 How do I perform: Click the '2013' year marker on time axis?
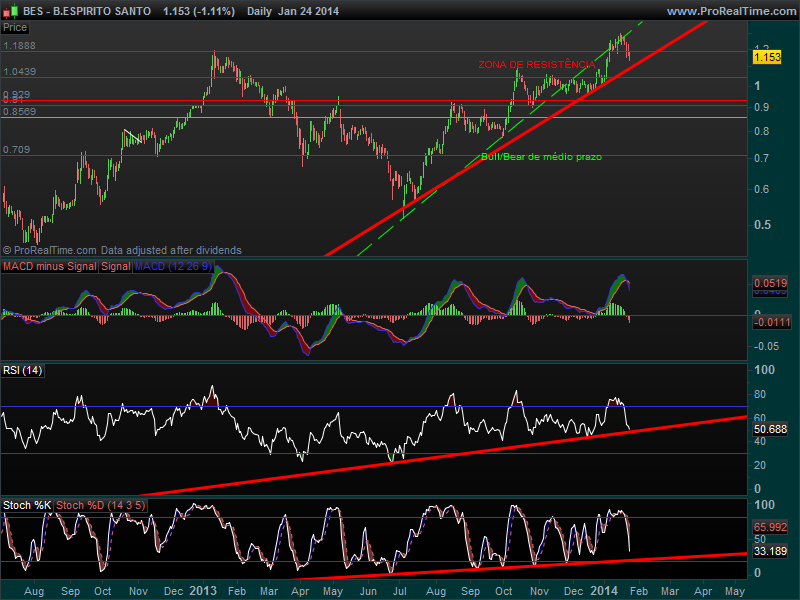[x=203, y=591]
